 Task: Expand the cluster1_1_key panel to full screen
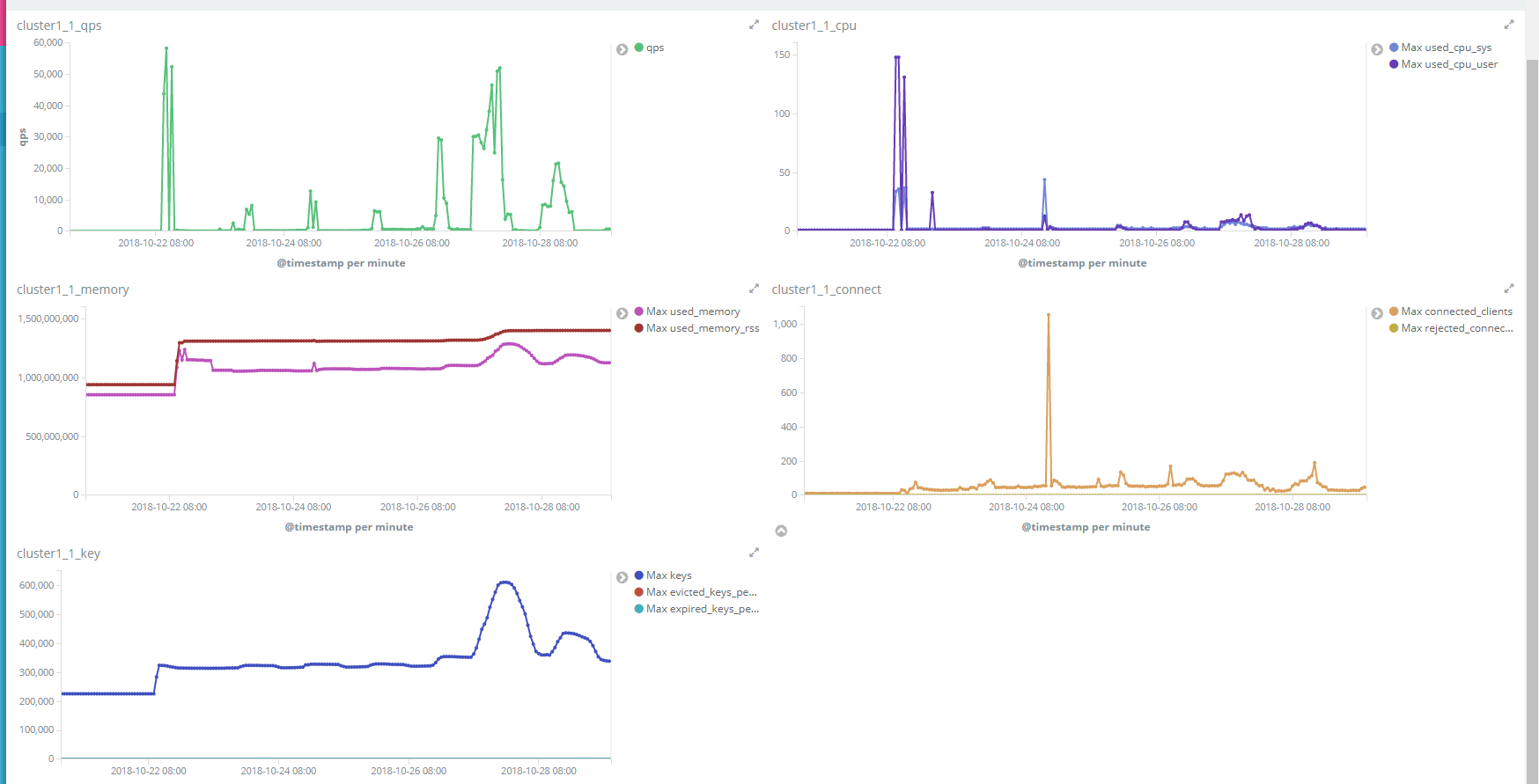click(x=754, y=553)
